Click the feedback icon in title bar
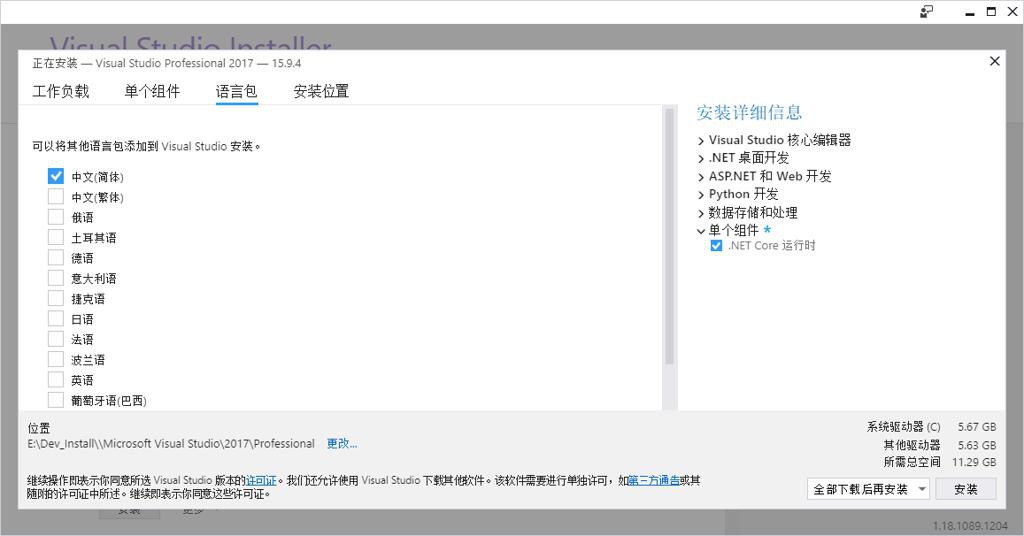The image size is (1024, 536). (x=927, y=12)
